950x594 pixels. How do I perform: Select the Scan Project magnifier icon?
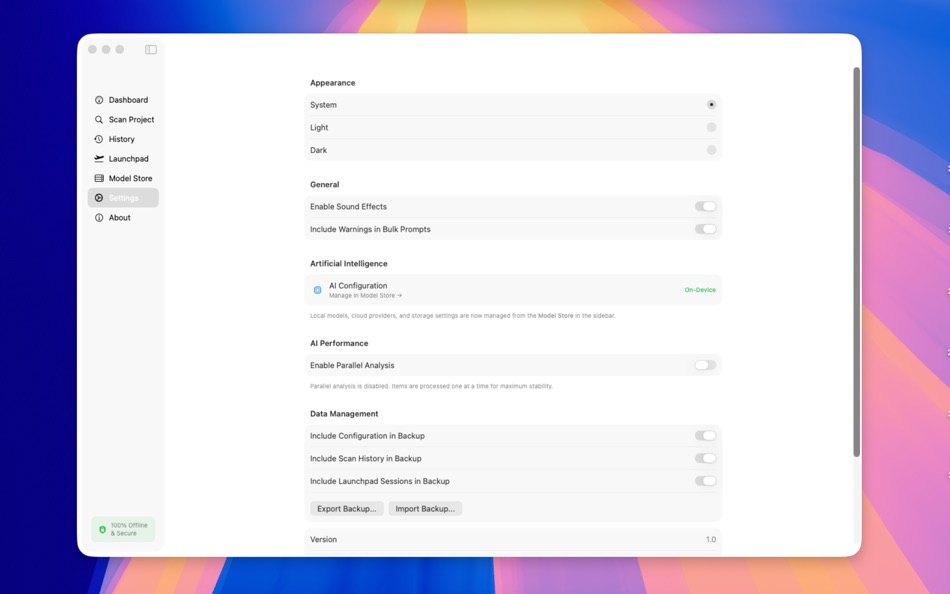click(98, 119)
